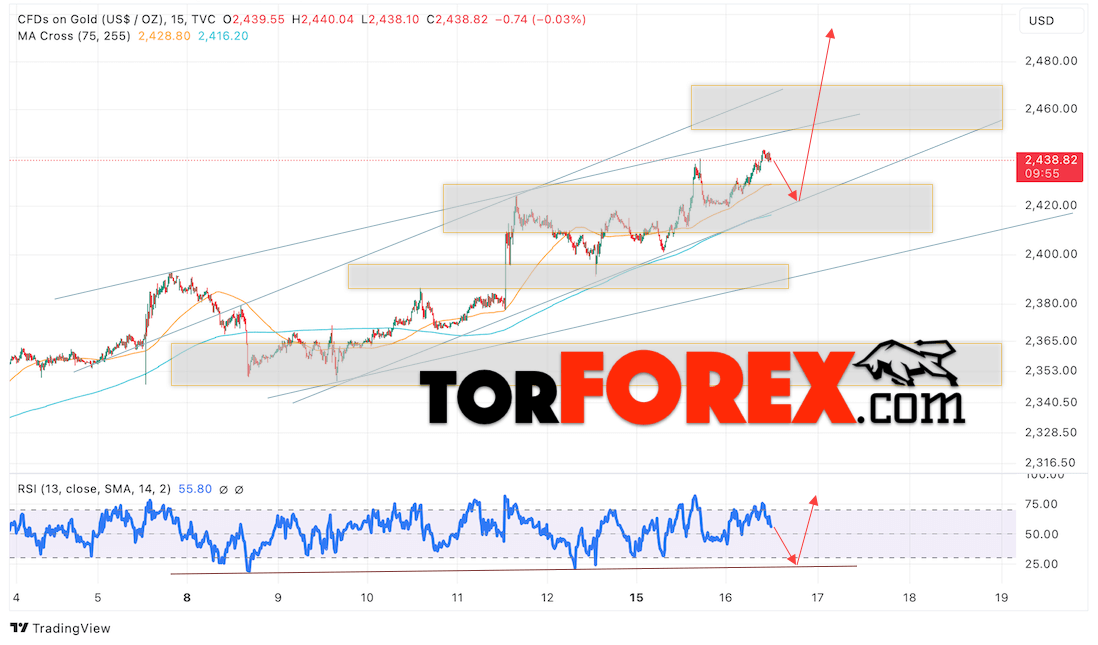Viewport: 1098px width, 645px height.
Task: Click the 2,460.00 price axis label
Action: pos(1050,109)
